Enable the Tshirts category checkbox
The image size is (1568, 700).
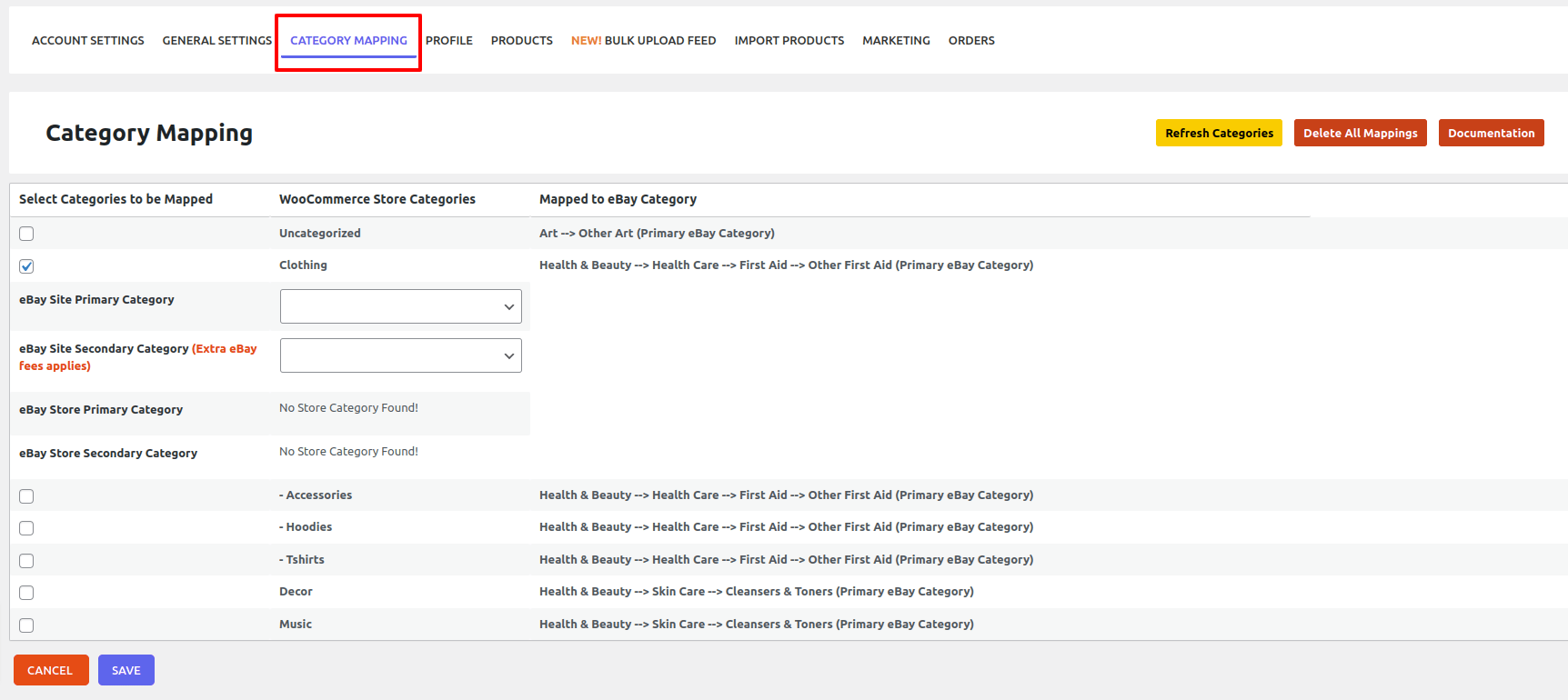coord(26,561)
